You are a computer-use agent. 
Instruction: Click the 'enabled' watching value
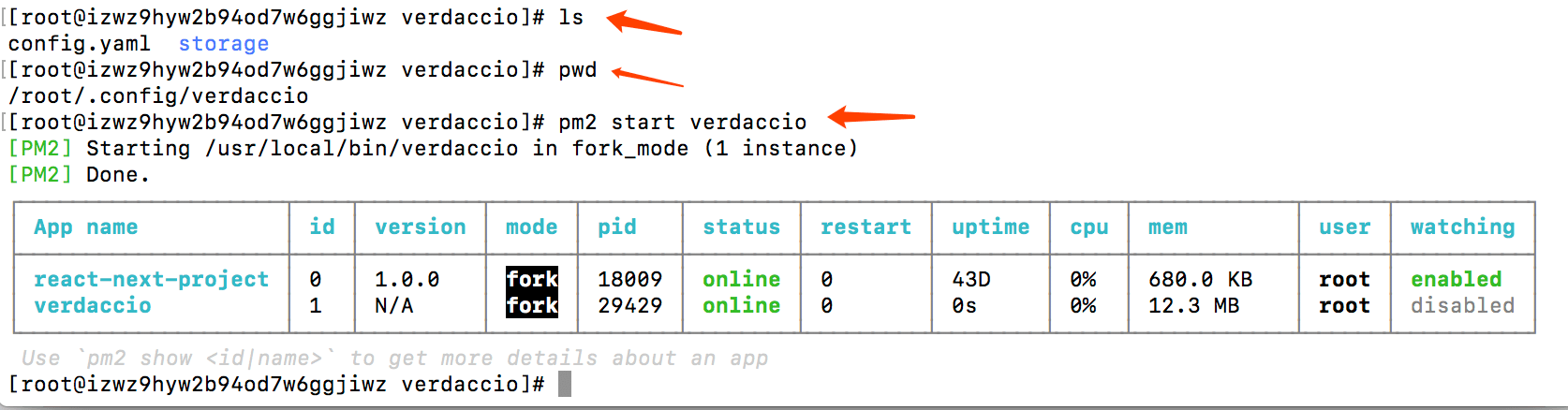(1457, 280)
